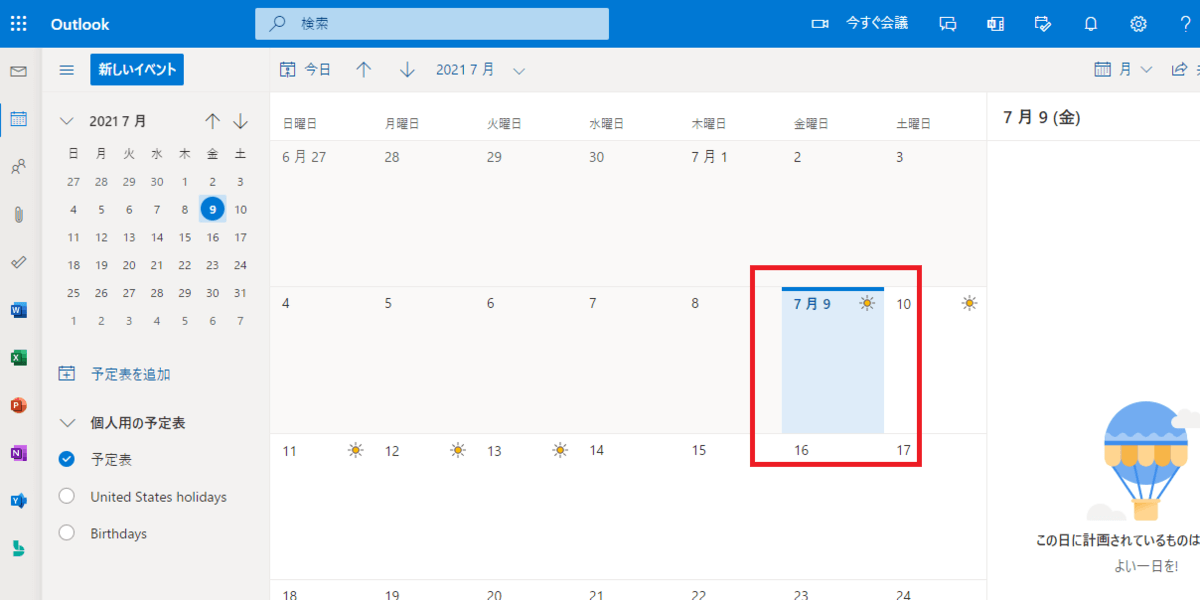Select day 25 in mini calendar
The width and height of the screenshot is (1200, 600).
(x=73, y=293)
